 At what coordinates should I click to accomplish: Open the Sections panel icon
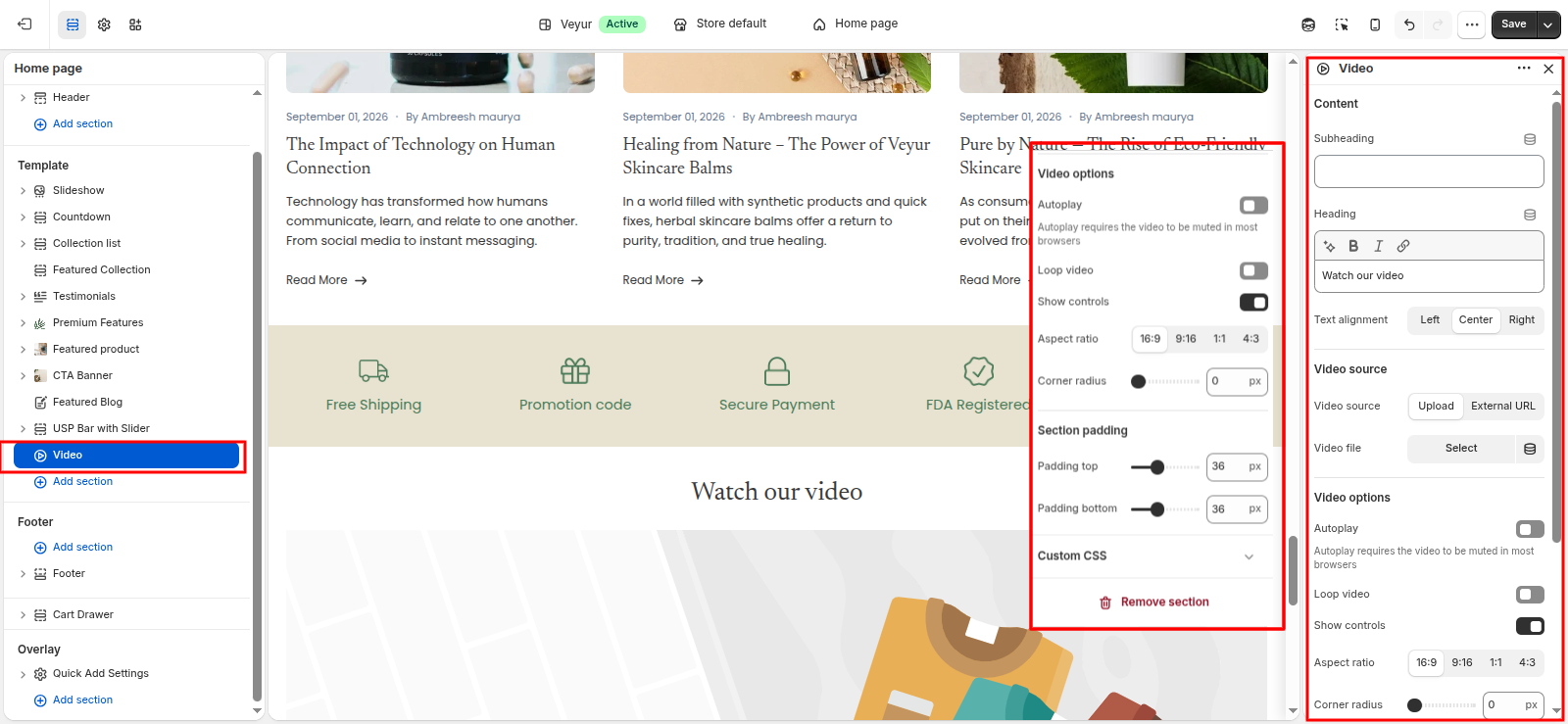(x=73, y=24)
